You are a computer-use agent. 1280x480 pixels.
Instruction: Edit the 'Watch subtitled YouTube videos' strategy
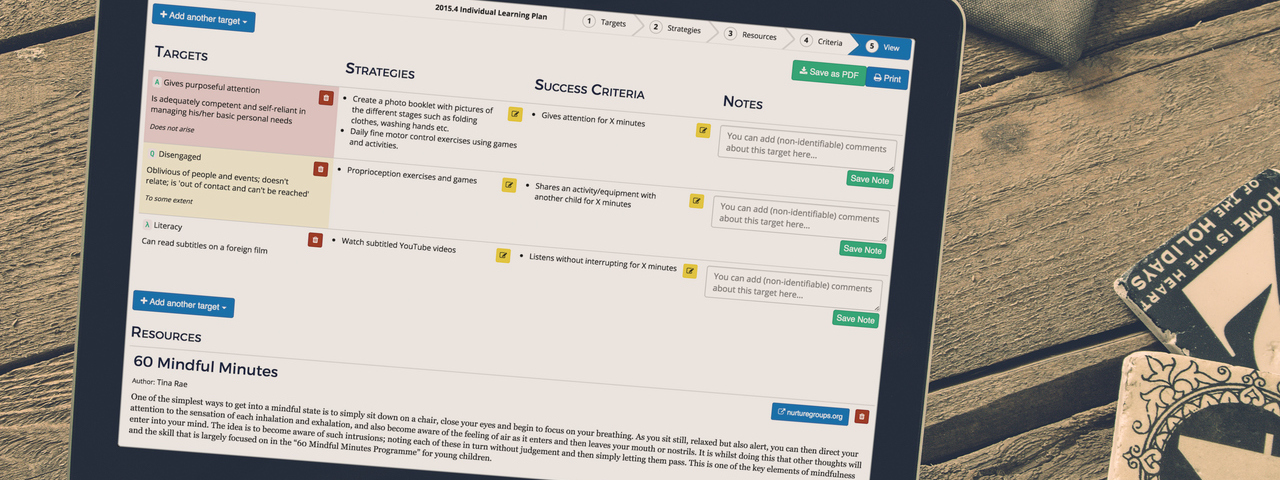point(503,255)
